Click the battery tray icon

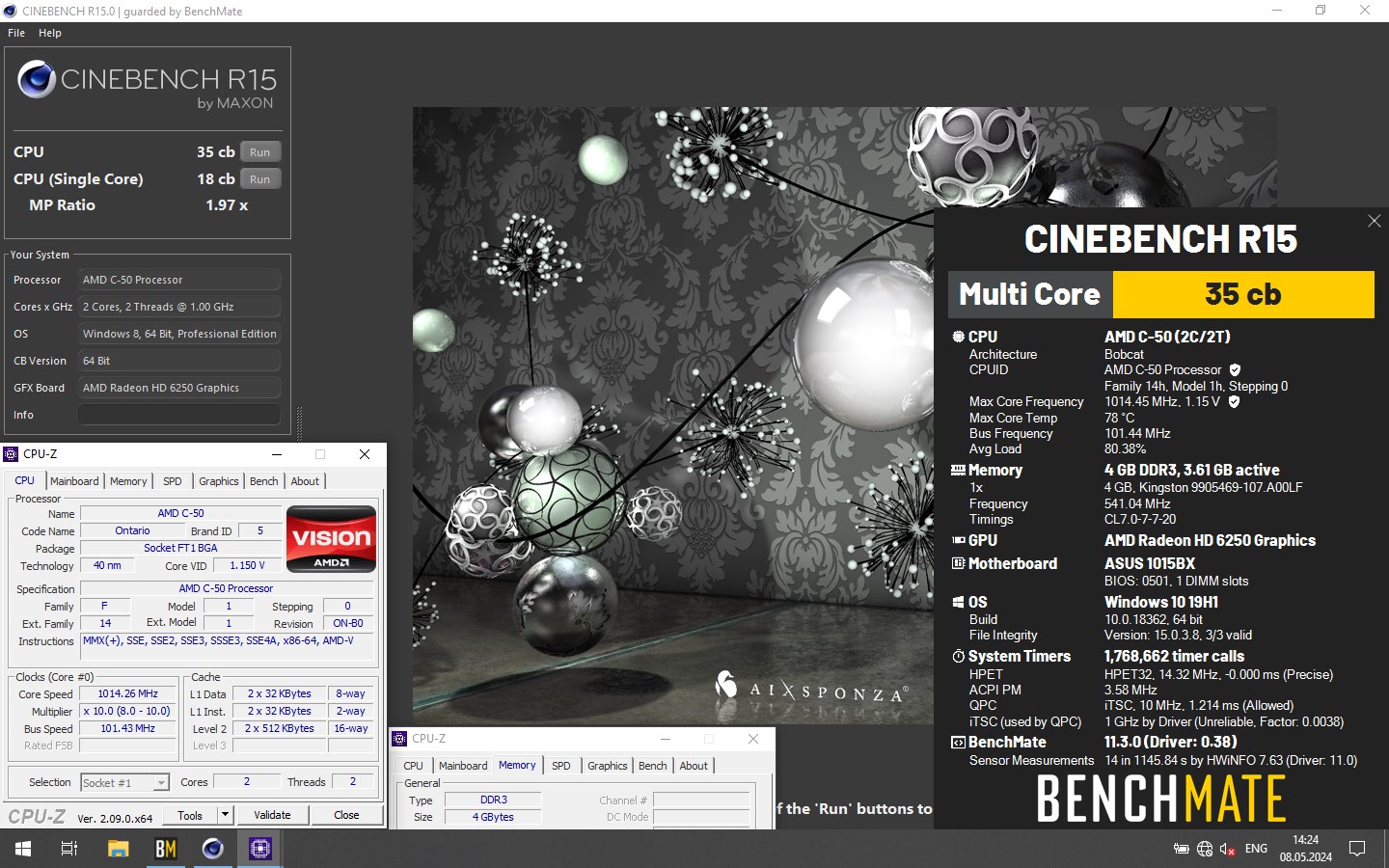(x=1181, y=849)
